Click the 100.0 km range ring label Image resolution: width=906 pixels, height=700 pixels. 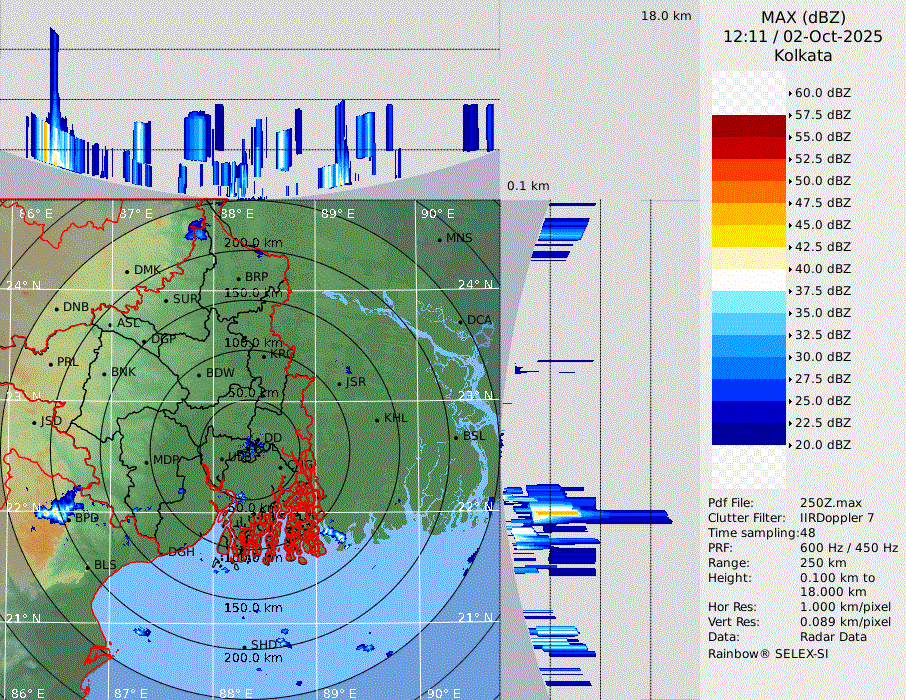pos(253,343)
